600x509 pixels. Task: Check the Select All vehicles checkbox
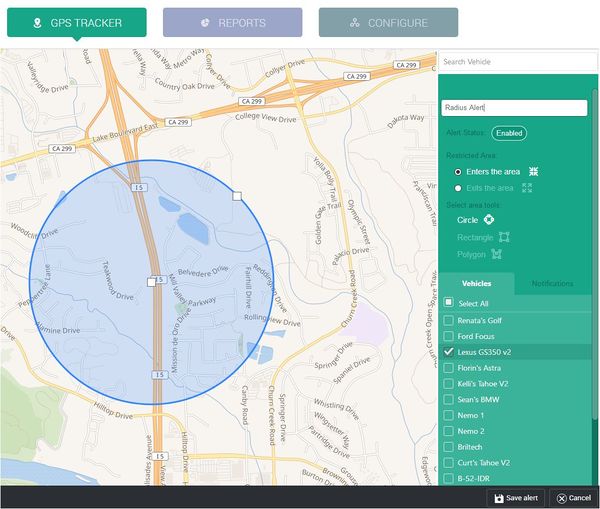click(449, 303)
